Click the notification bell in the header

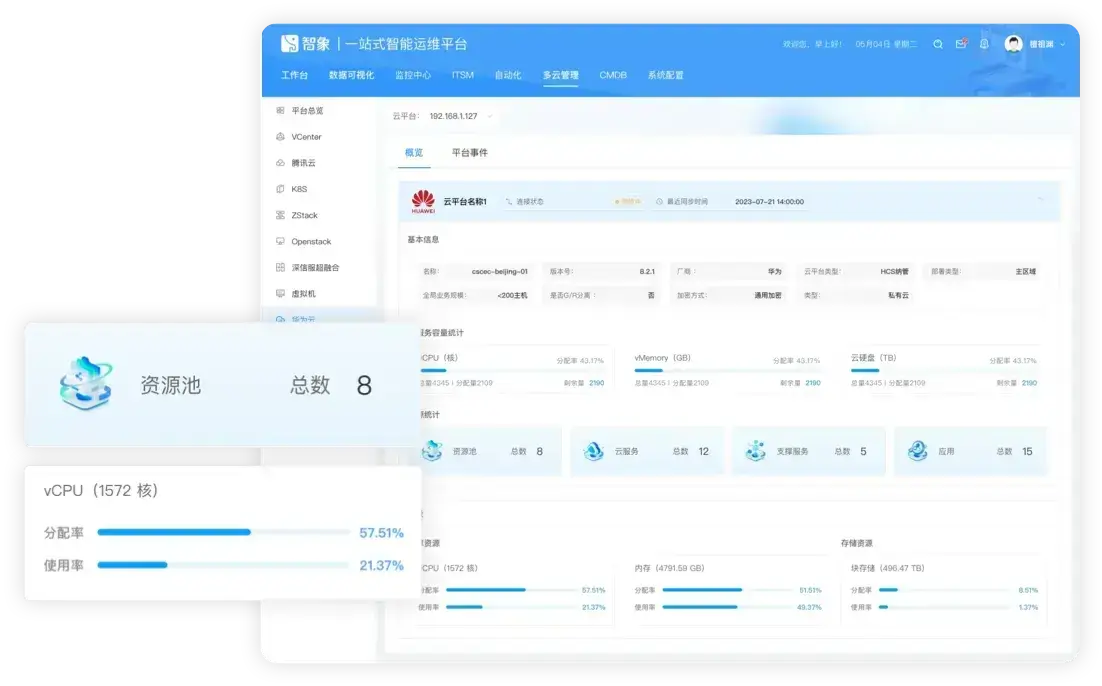(985, 44)
